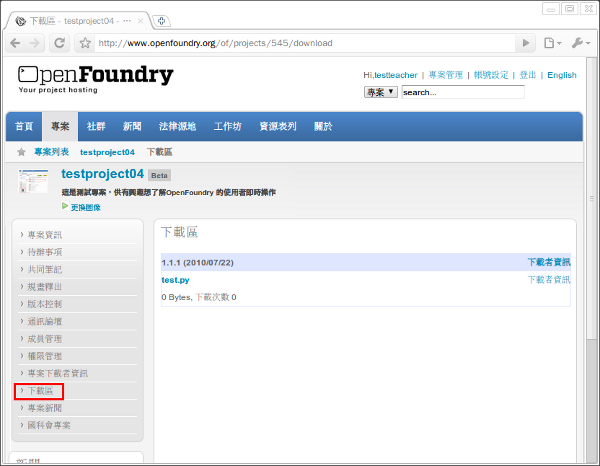Go back using the browser back arrow
Screen dimensions: 600x466
(15, 43)
